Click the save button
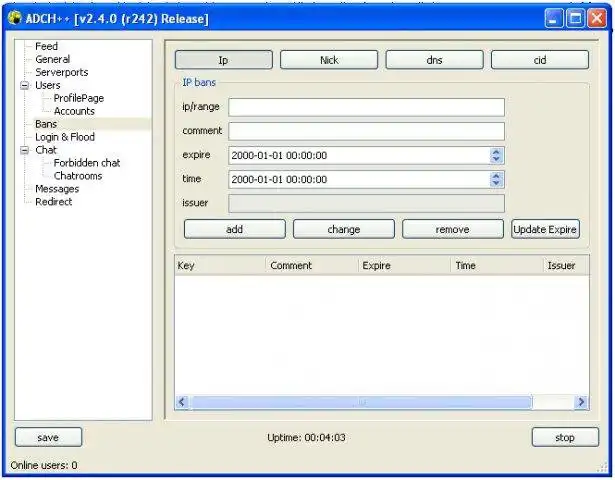This screenshot has height=480, width=615. (48, 437)
